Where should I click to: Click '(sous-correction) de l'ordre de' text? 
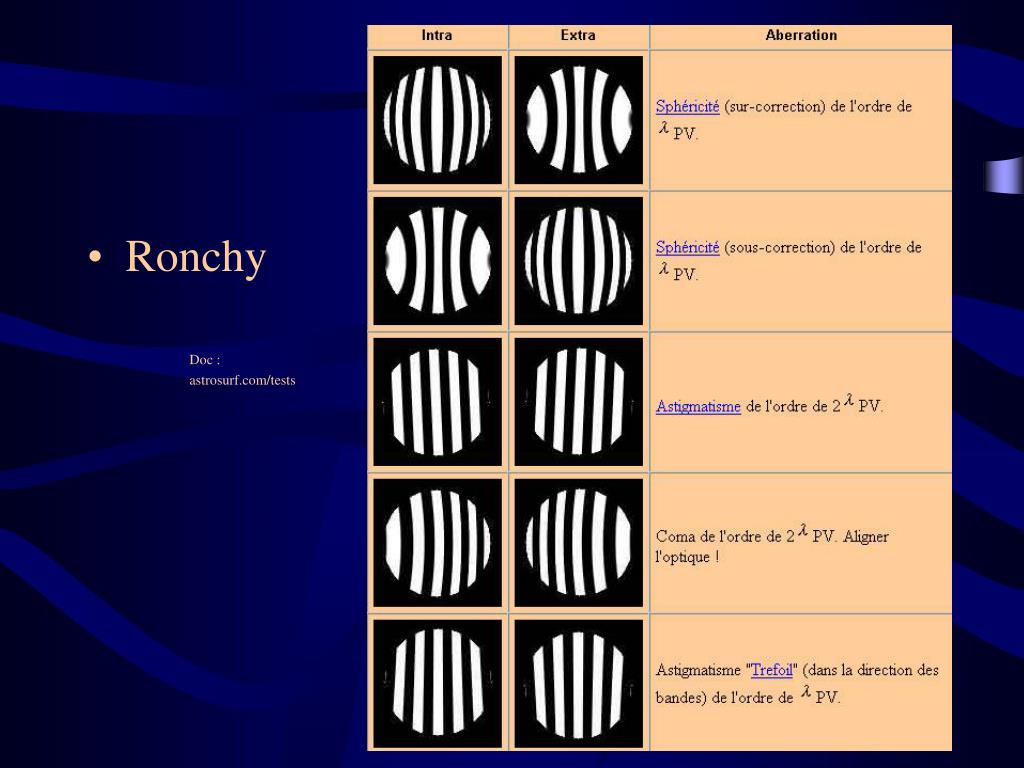click(823, 248)
